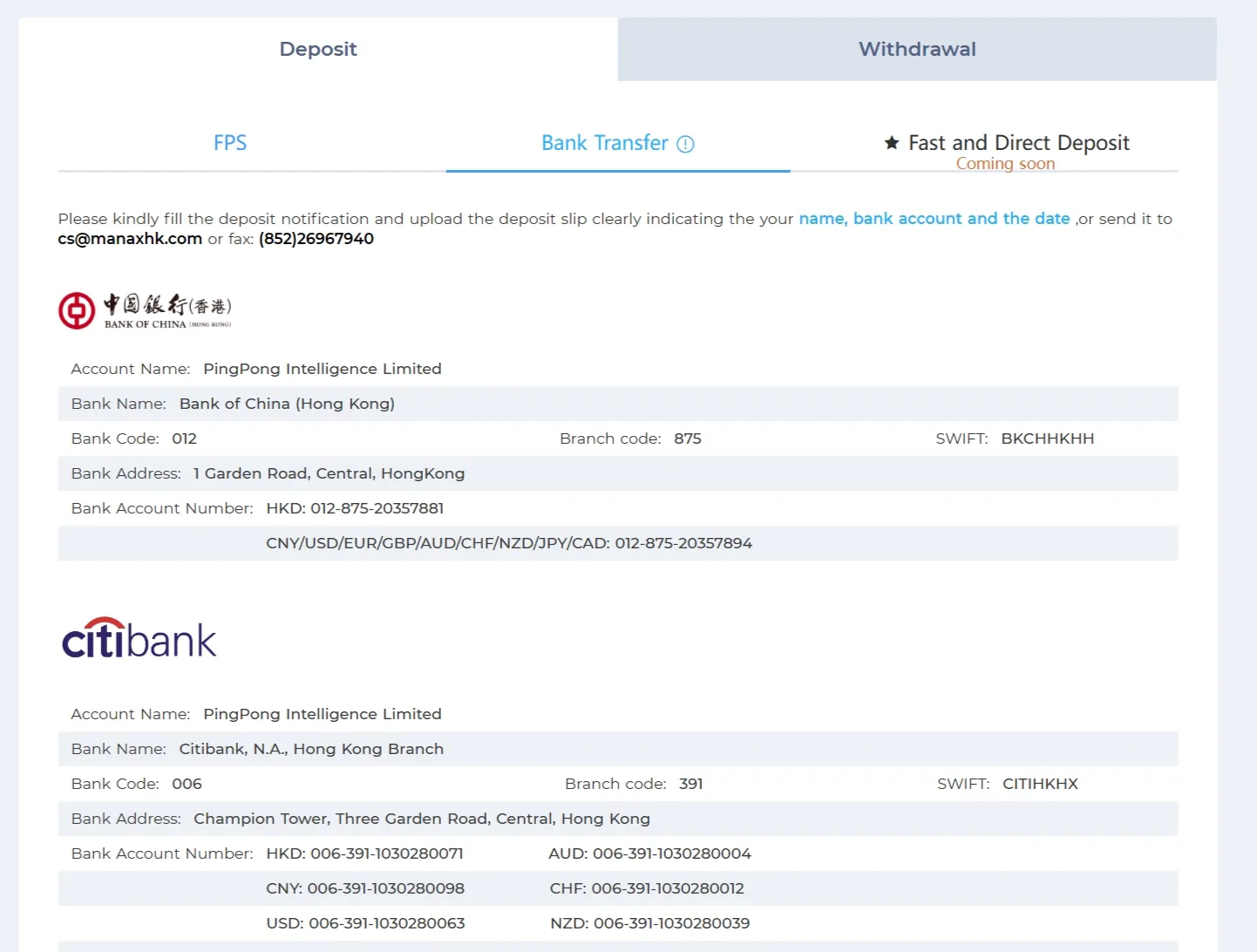The height and width of the screenshot is (952, 1257).
Task: Select Bank of China account name PingPong Intelligence Limited
Action: point(323,369)
